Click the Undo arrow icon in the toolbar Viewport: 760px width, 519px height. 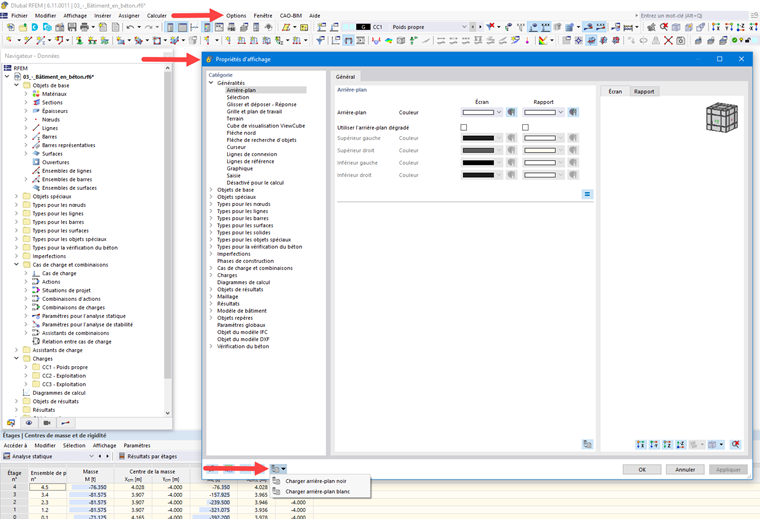coord(130,27)
